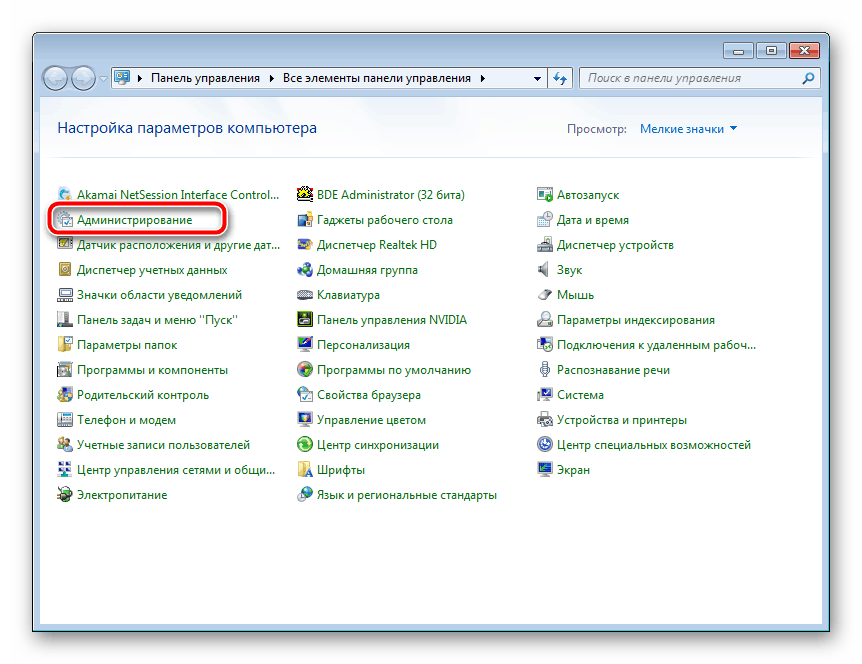Open the Программы и компоненты link
Screen dimensions: 862x664
[x=152, y=370]
